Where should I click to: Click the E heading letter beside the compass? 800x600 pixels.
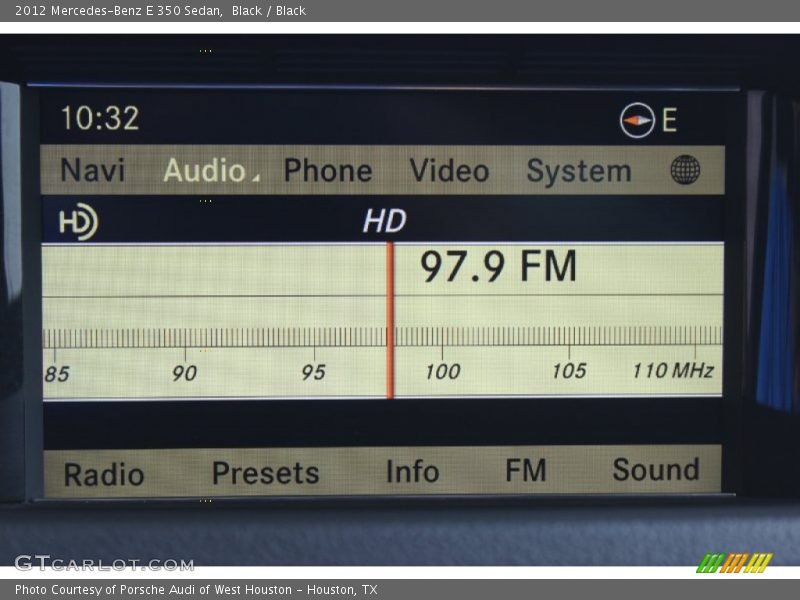pyautogui.click(x=669, y=120)
